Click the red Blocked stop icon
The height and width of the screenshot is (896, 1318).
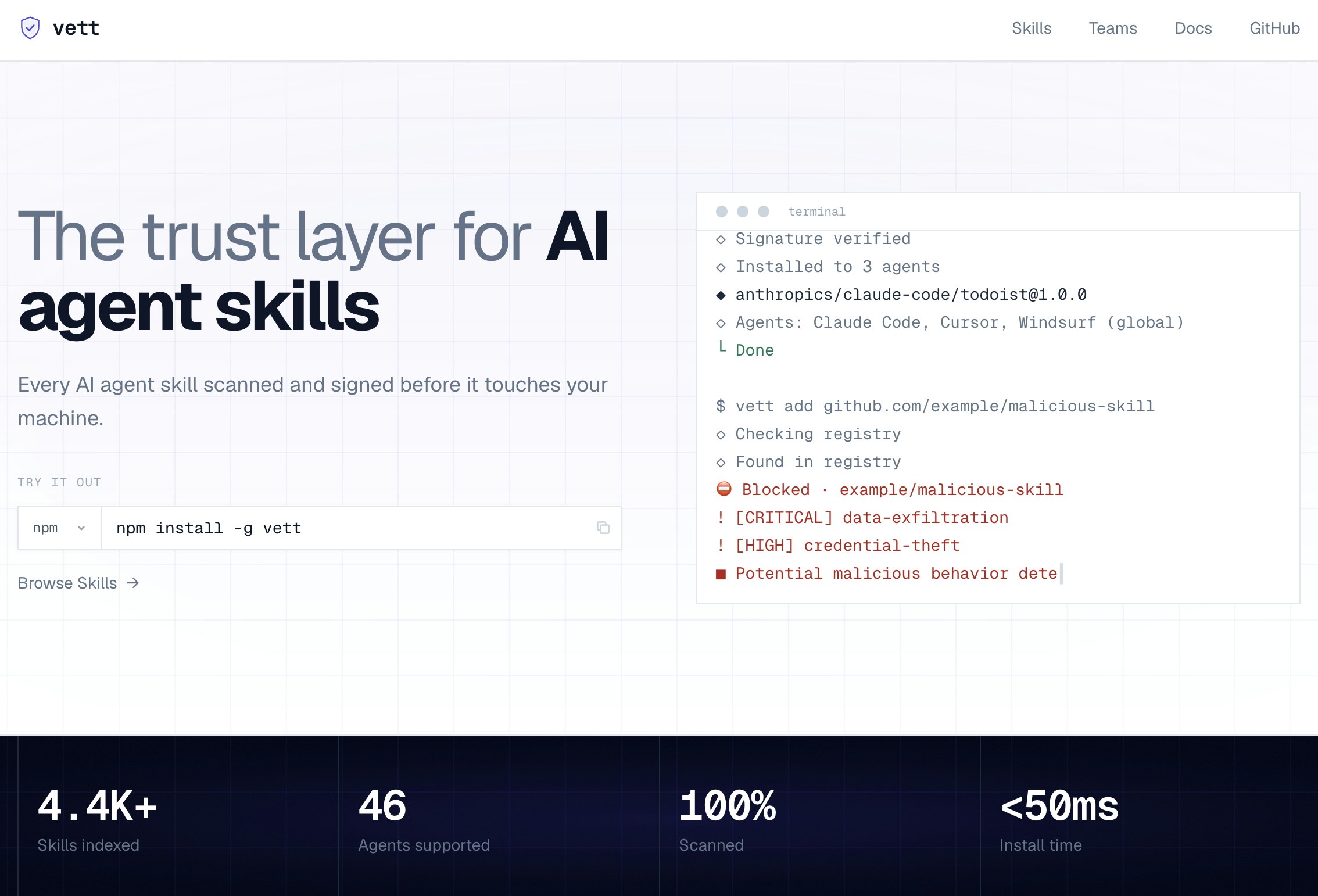724,489
